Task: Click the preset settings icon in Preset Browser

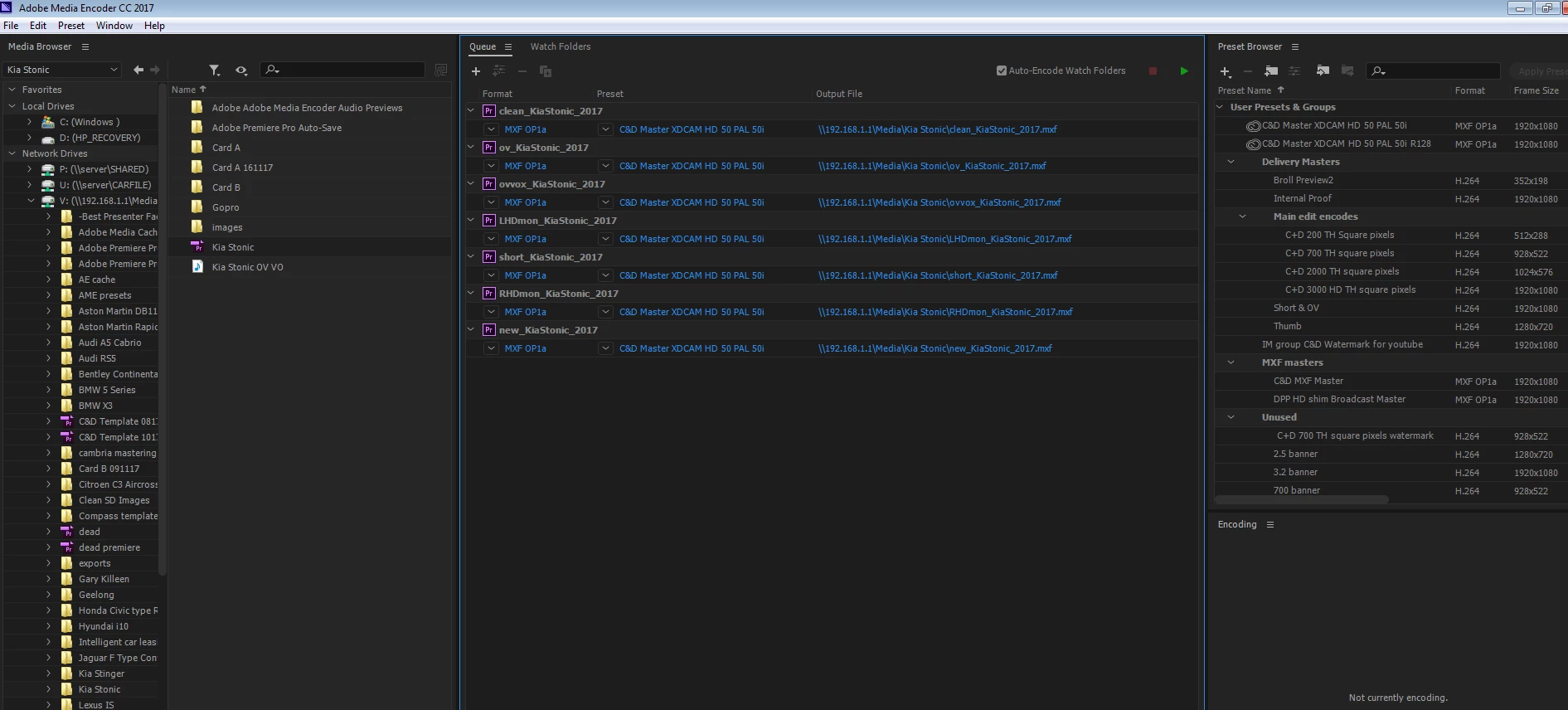Action: click(x=1294, y=71)
